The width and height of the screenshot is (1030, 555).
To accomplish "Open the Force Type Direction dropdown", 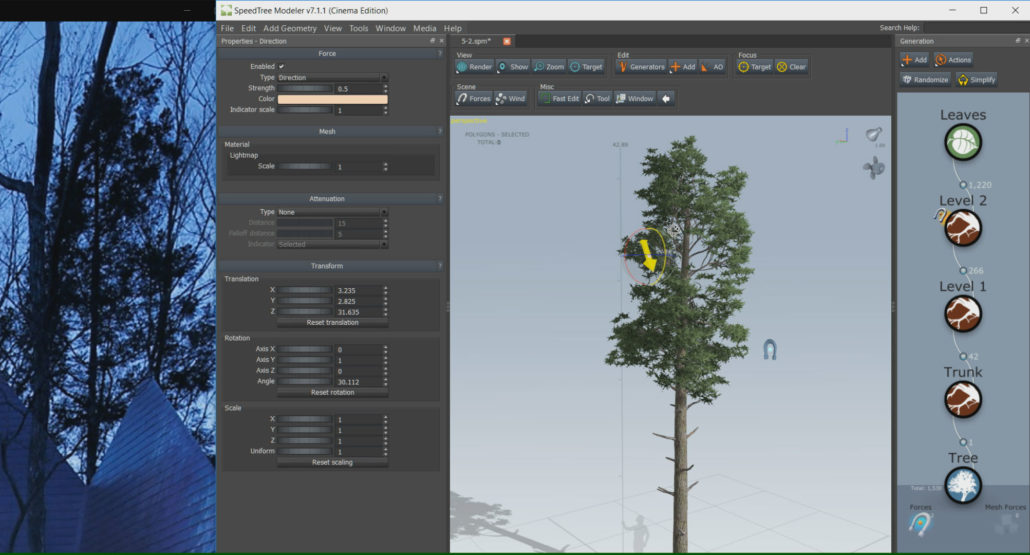I will [x=332, y=78].
